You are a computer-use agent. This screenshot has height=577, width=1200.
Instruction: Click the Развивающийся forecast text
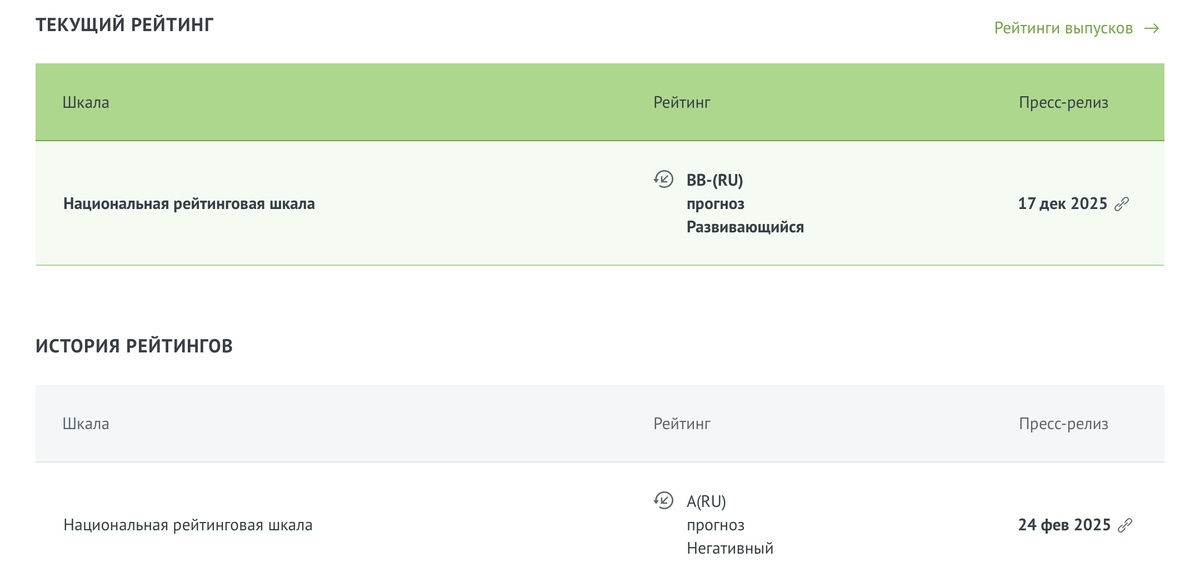click(x=745, y=227)
